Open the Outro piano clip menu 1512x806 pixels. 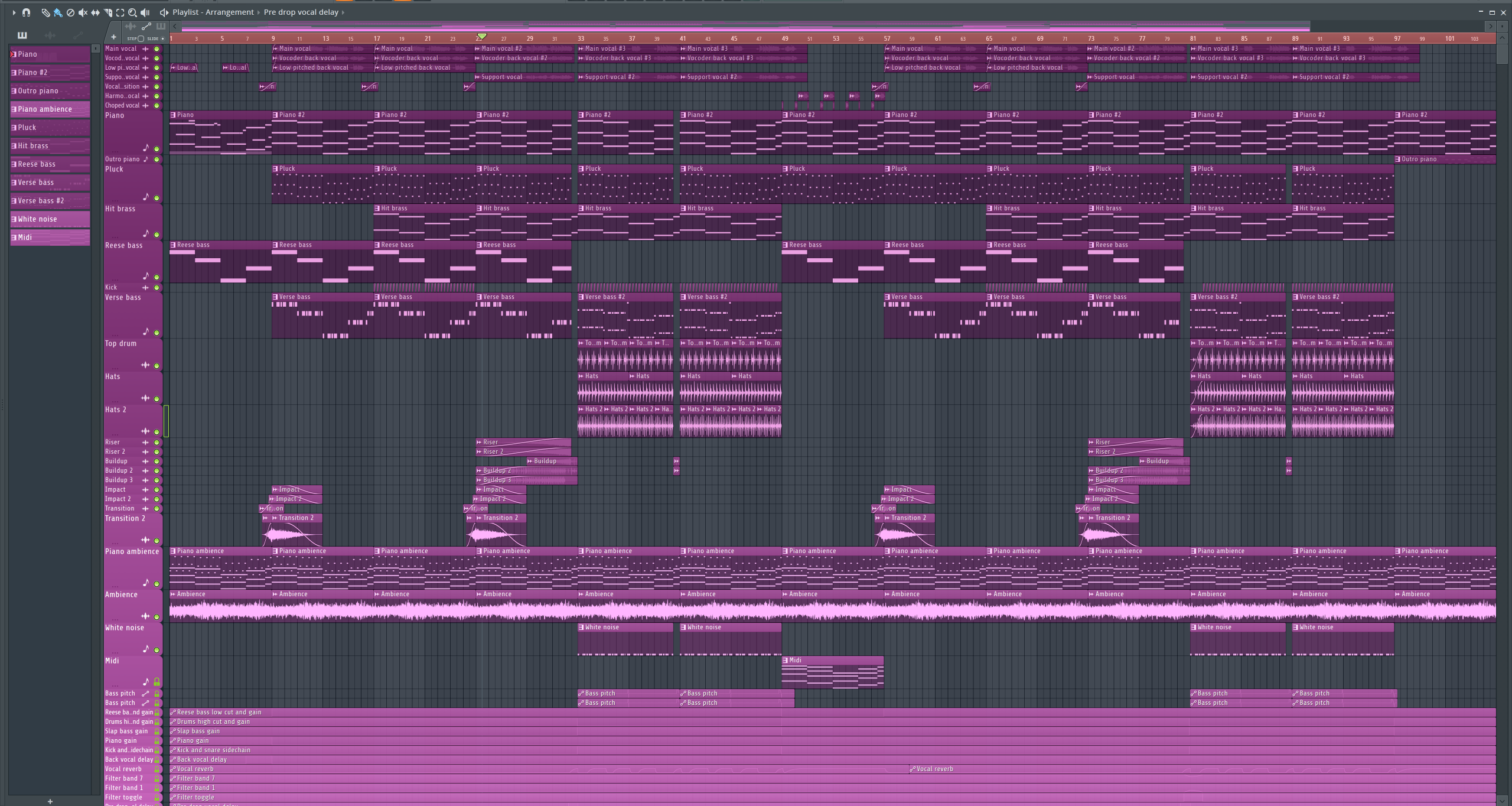click(x=1398, y=159)
